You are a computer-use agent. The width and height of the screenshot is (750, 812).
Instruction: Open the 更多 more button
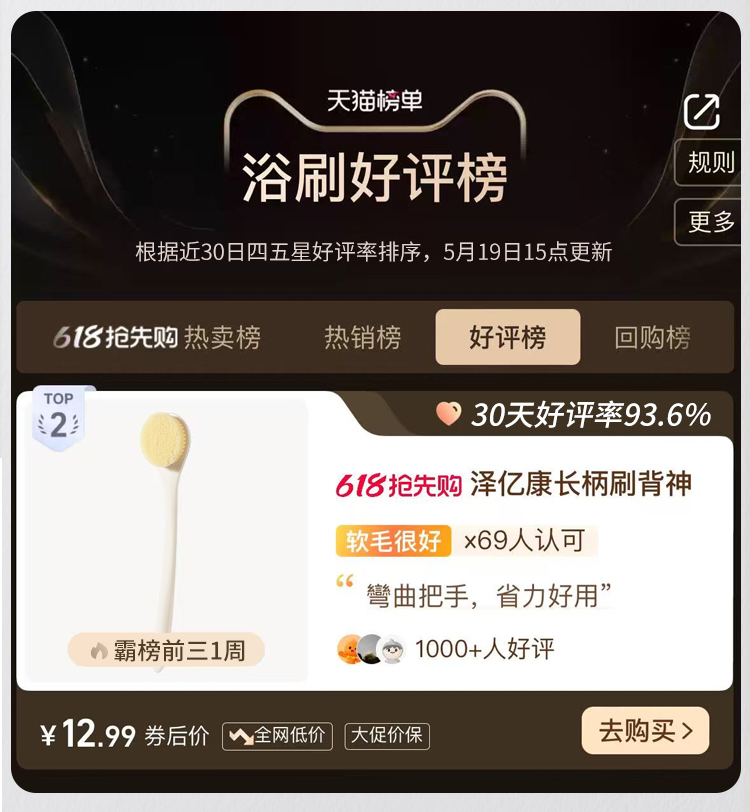click(x=711, y=222)
